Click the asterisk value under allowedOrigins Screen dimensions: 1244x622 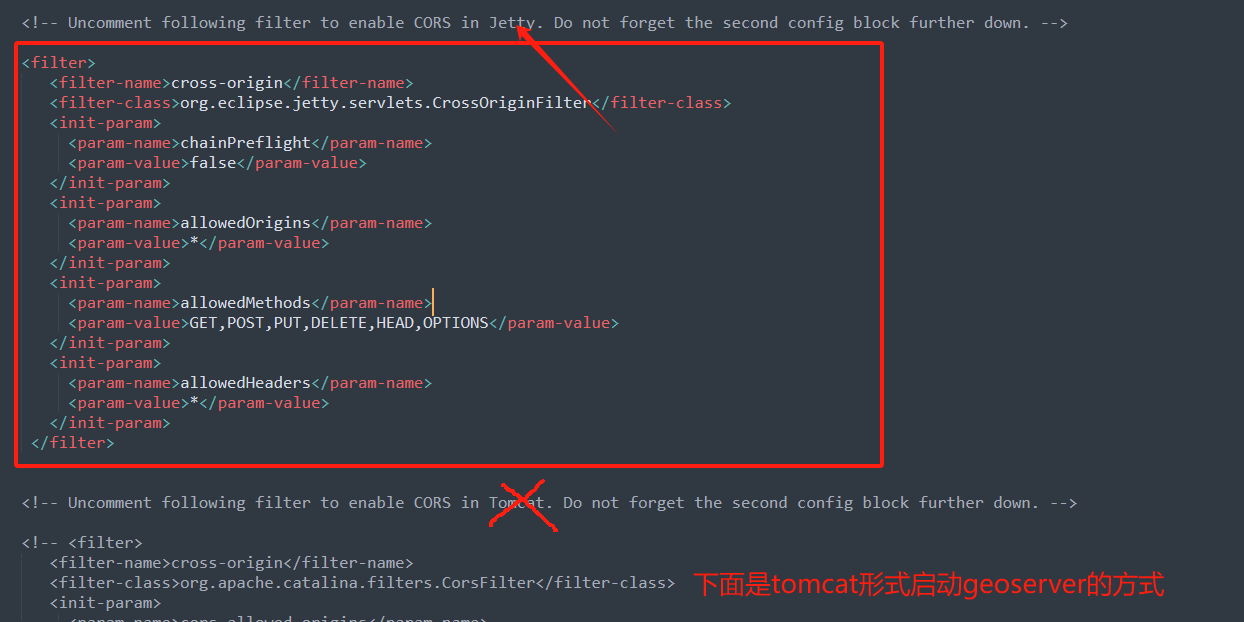(x=194, y=243)
